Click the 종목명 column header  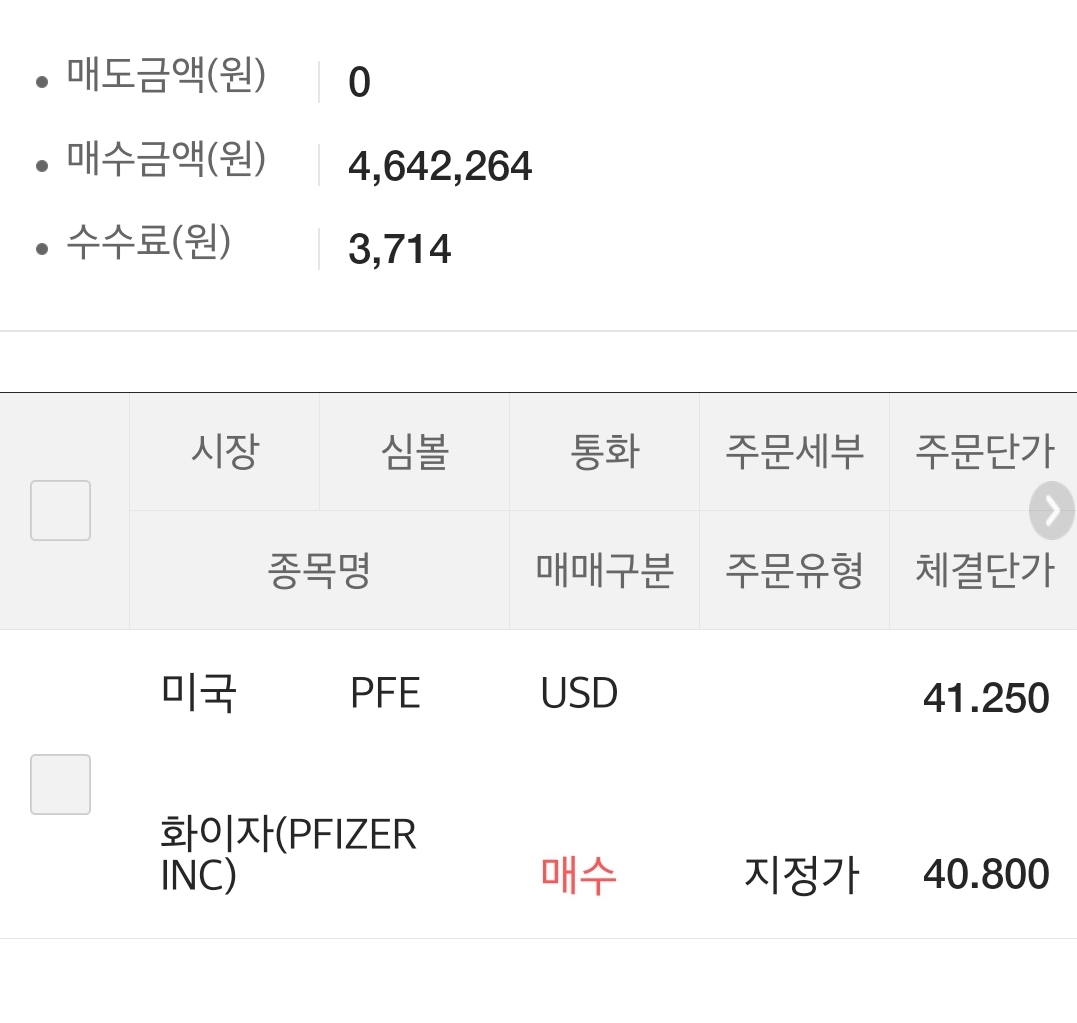(x=319, y=571)
